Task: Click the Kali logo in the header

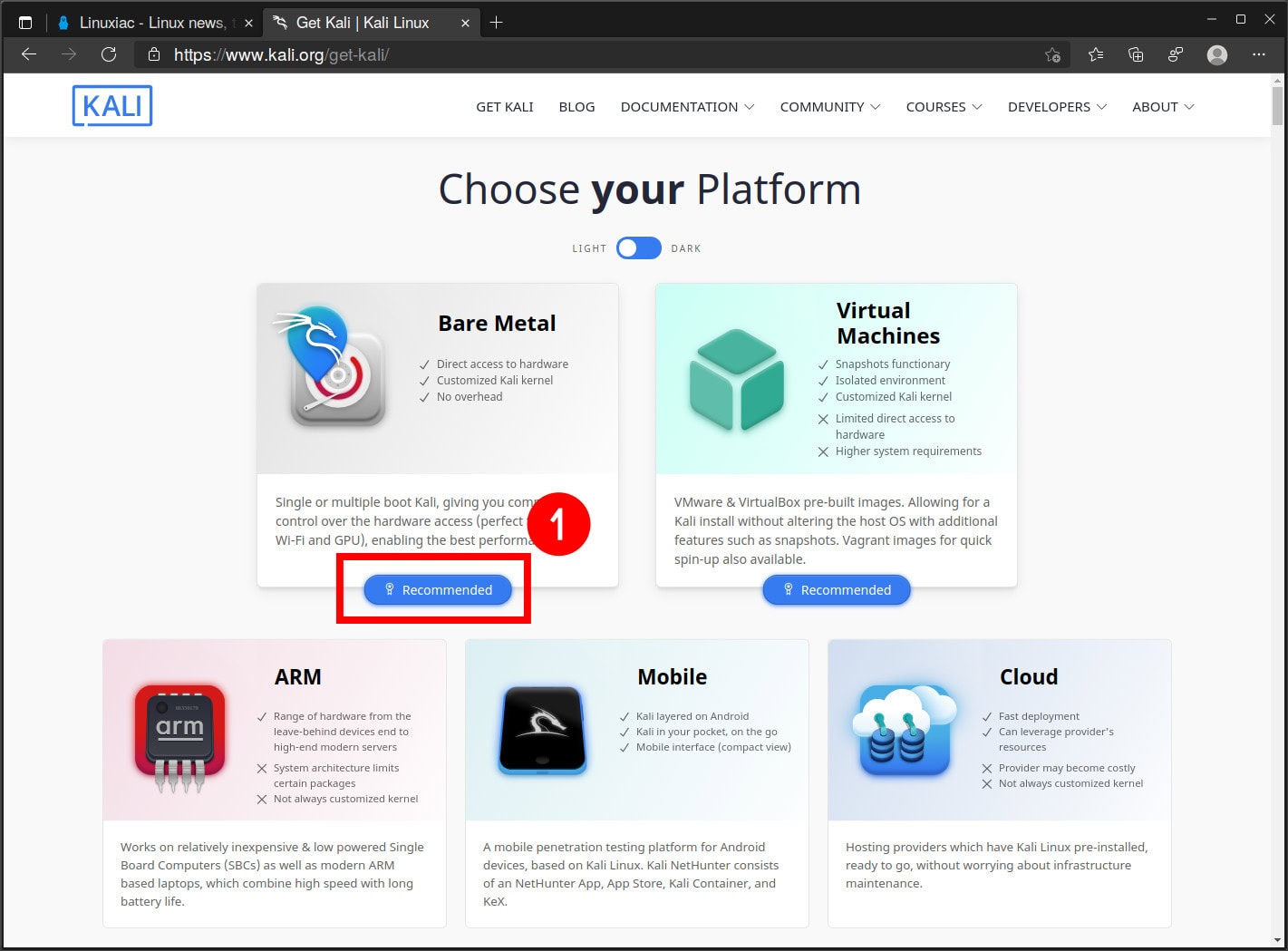Action: (111, 105)
